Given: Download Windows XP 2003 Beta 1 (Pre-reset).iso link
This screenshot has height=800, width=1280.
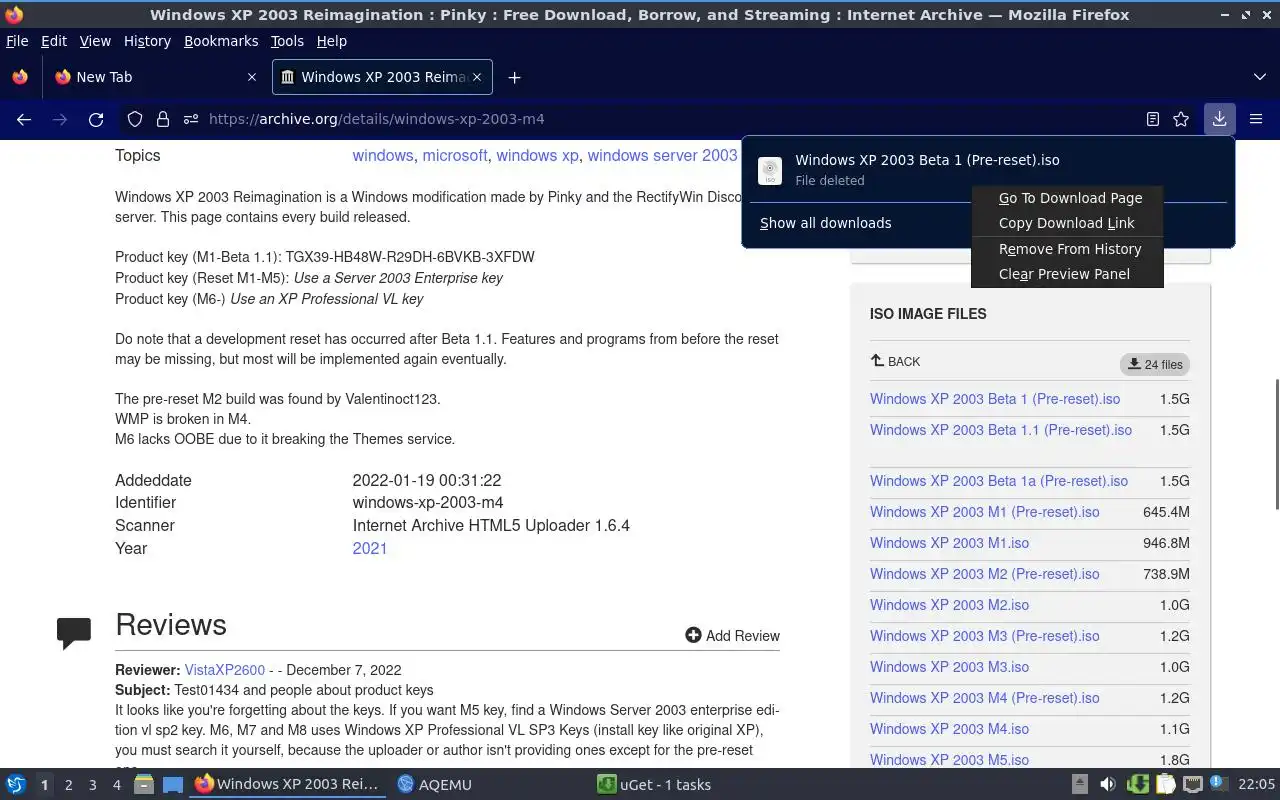Looking at the screenshot, I should coord(995,399).
